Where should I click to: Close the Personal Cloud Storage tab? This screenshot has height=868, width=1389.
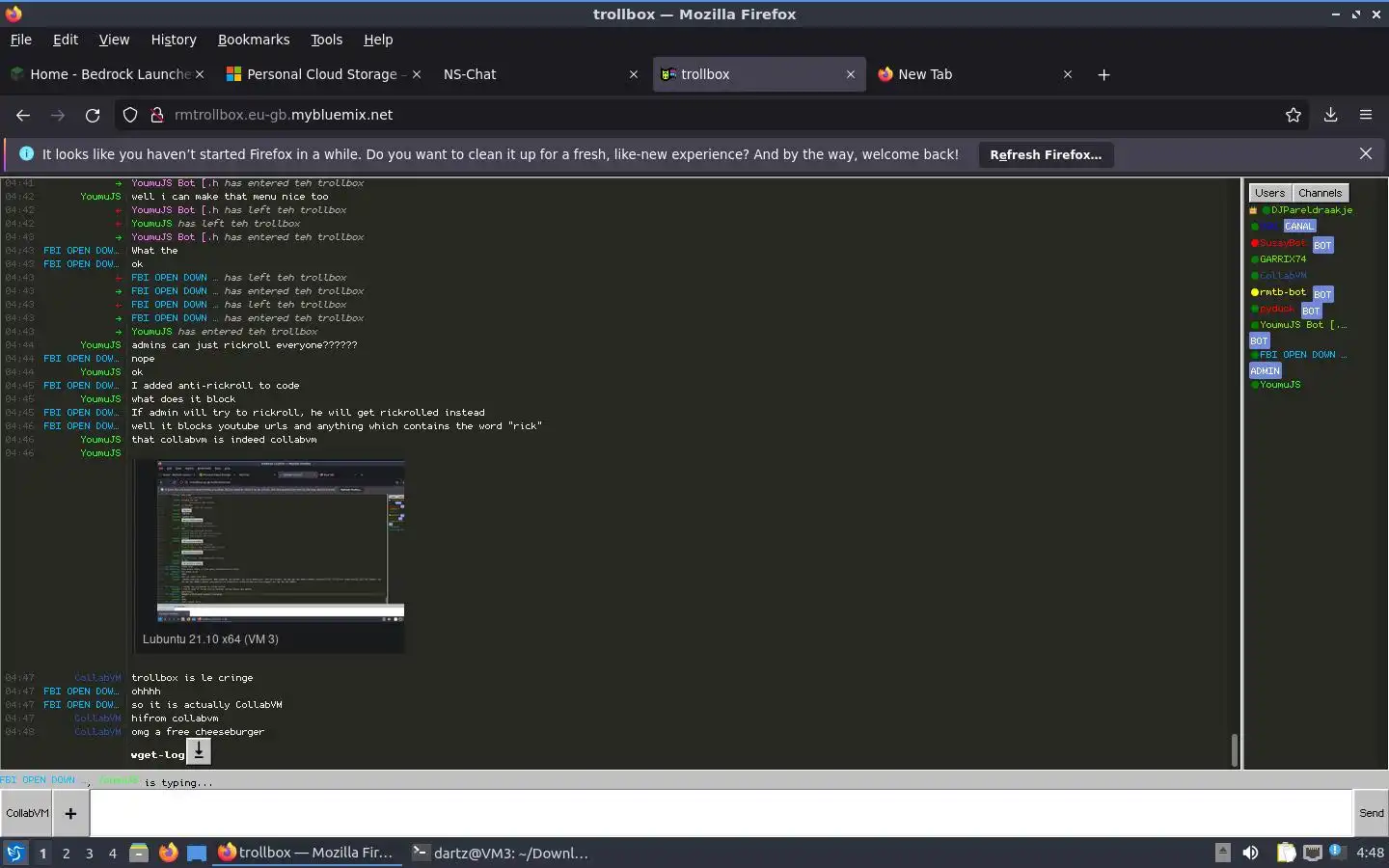[x=417, y=74]
